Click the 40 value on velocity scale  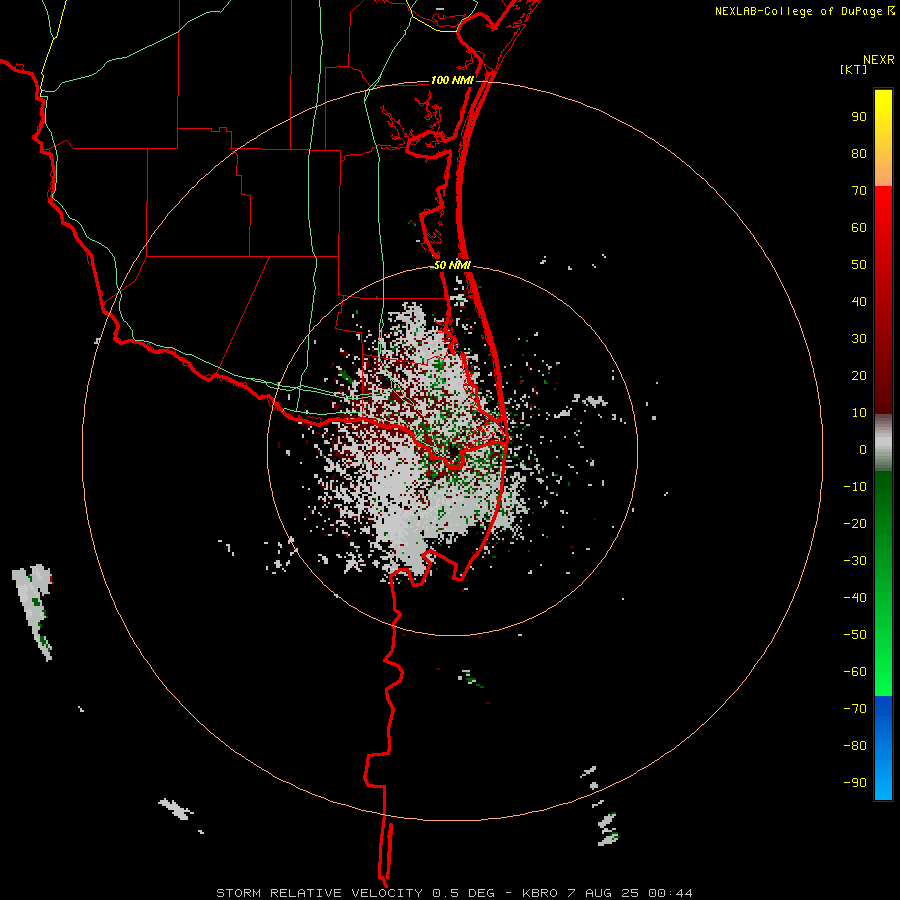pos(859,301)
